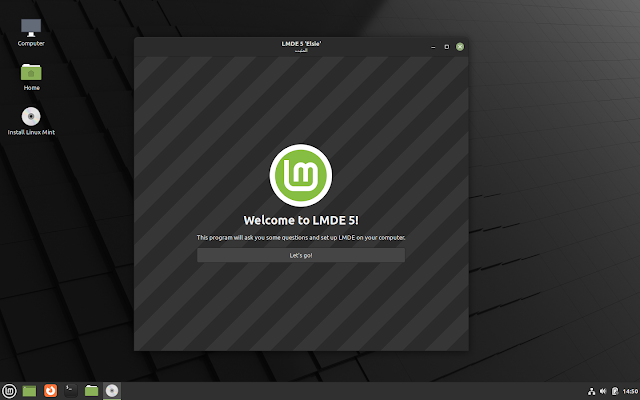This screenshot has height=400, width=640.
Task: Click the update manager shield tray icon
Action: click(615, 391)
